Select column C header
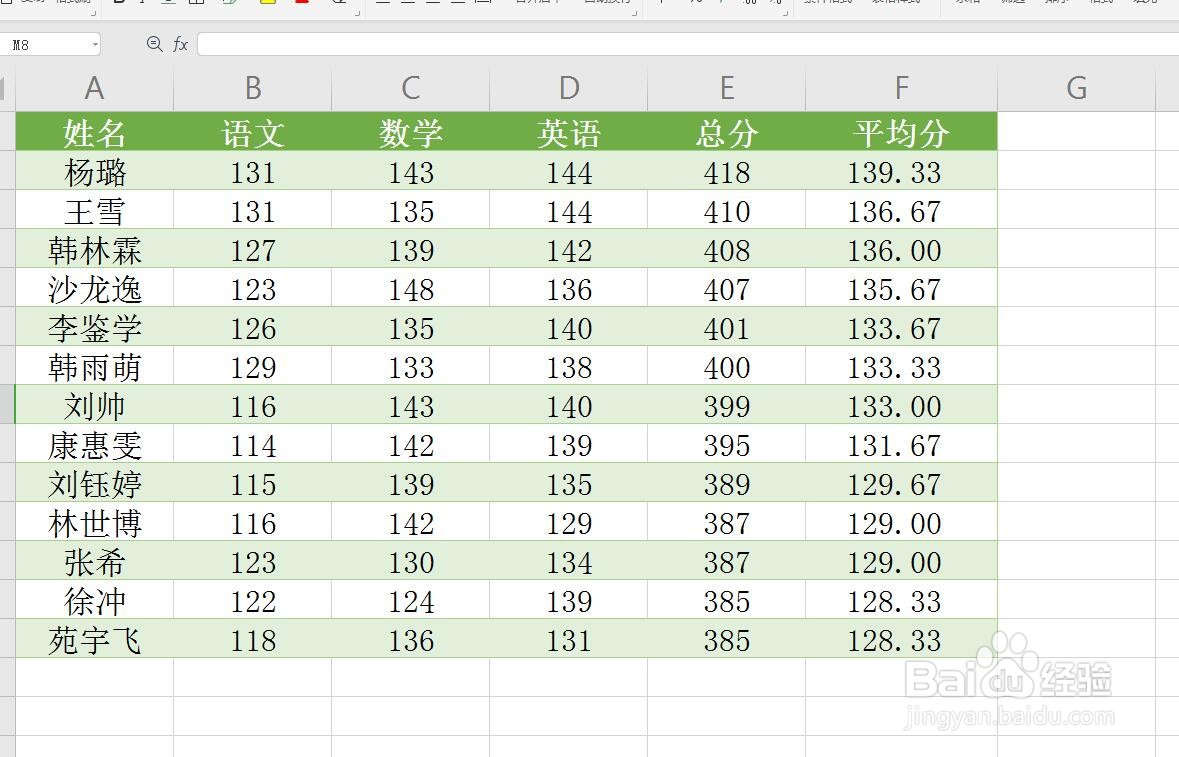Screen dimensions: 1179x757 pos(411,89)
